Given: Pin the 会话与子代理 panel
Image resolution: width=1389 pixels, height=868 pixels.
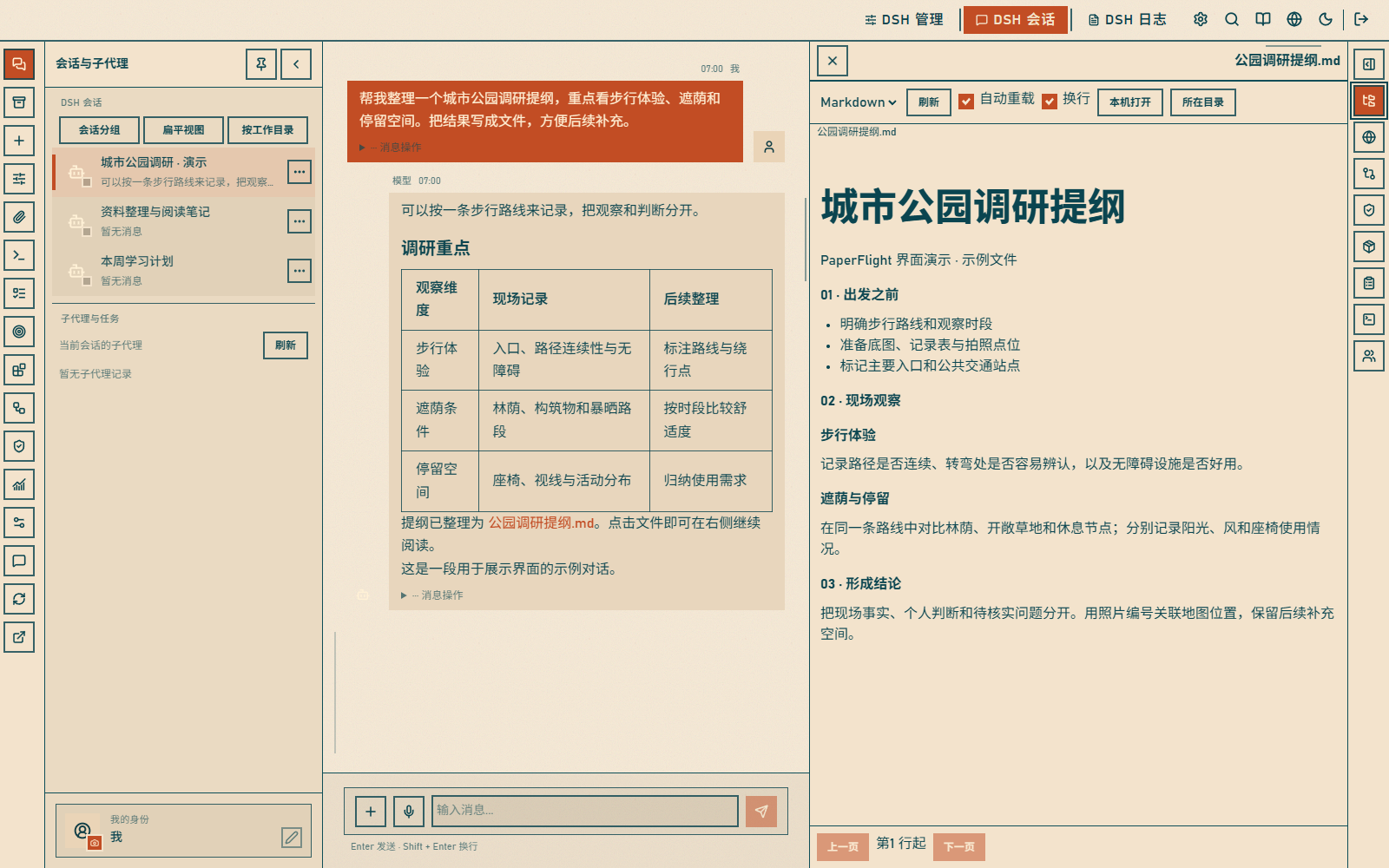Looking at the screenshot, I should coord(261,64).
